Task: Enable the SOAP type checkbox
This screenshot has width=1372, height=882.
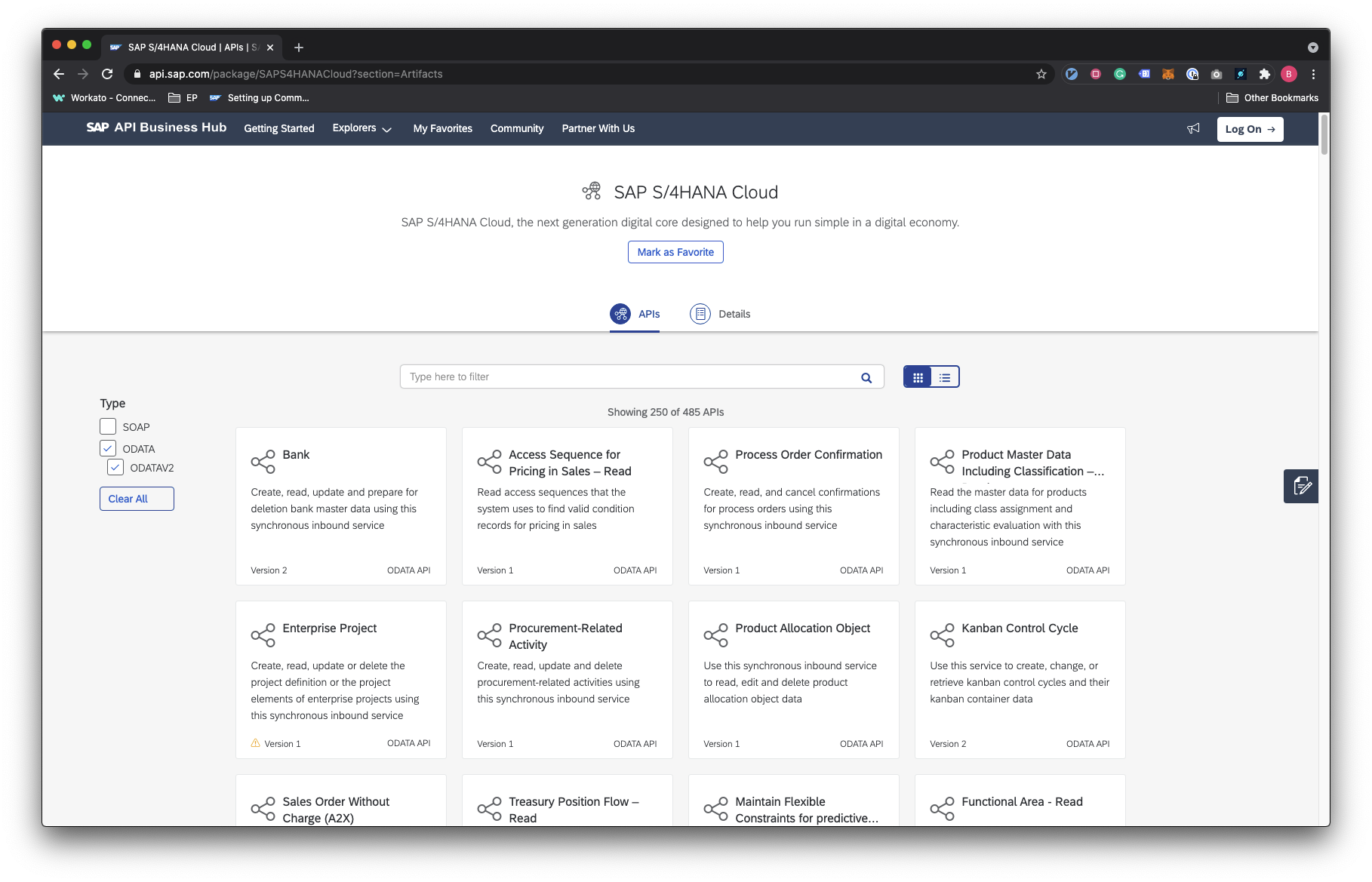Action: point(108,426)
